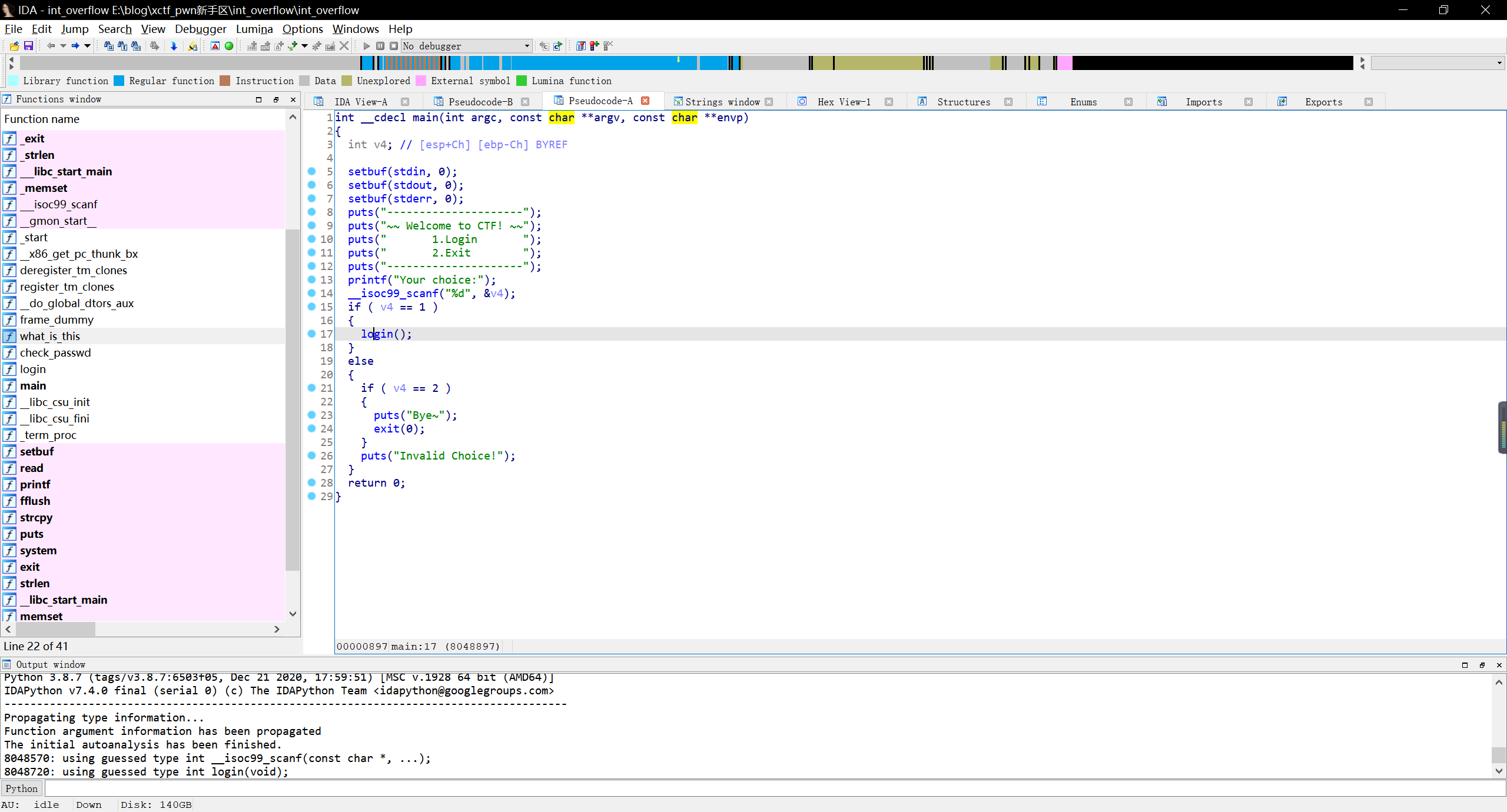1507x812 pixels.
Task: Toggle breakpoint dot on line 17
Action: click(312, 334)
